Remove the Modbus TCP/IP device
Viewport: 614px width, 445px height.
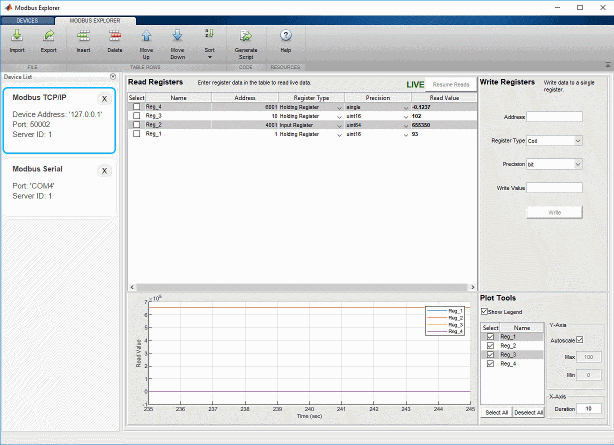[104, 99]
